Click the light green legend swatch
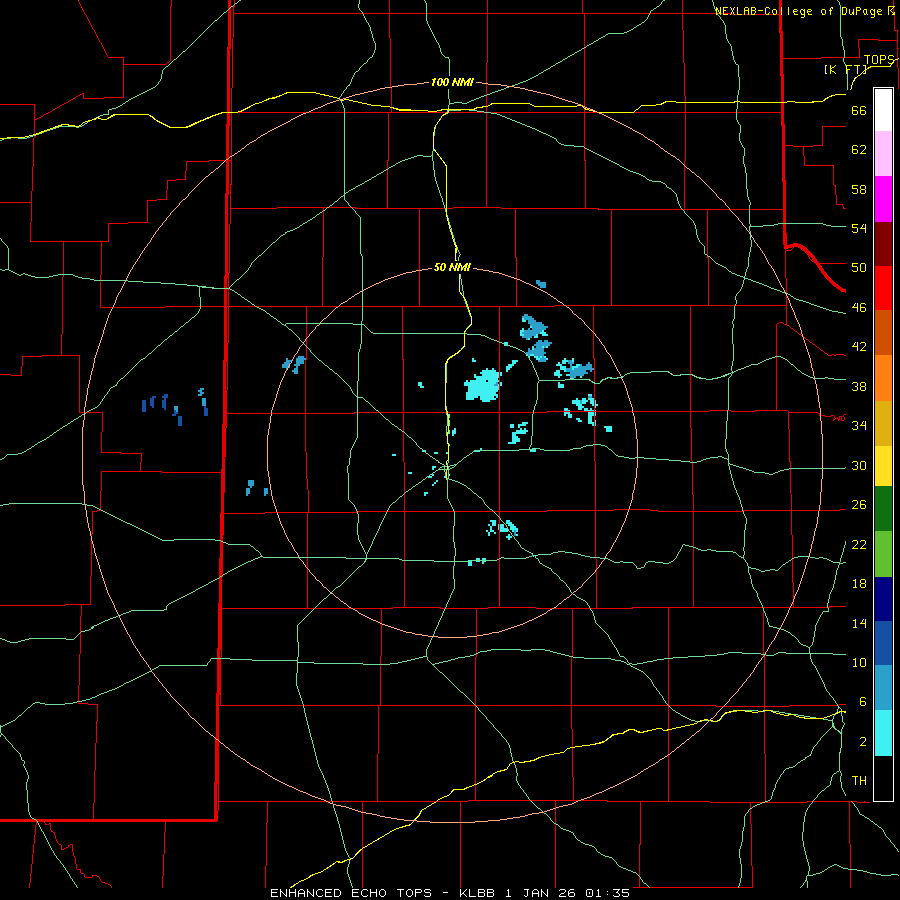The height and width of the screenshot is (900, 900). (x=883, y=554)
